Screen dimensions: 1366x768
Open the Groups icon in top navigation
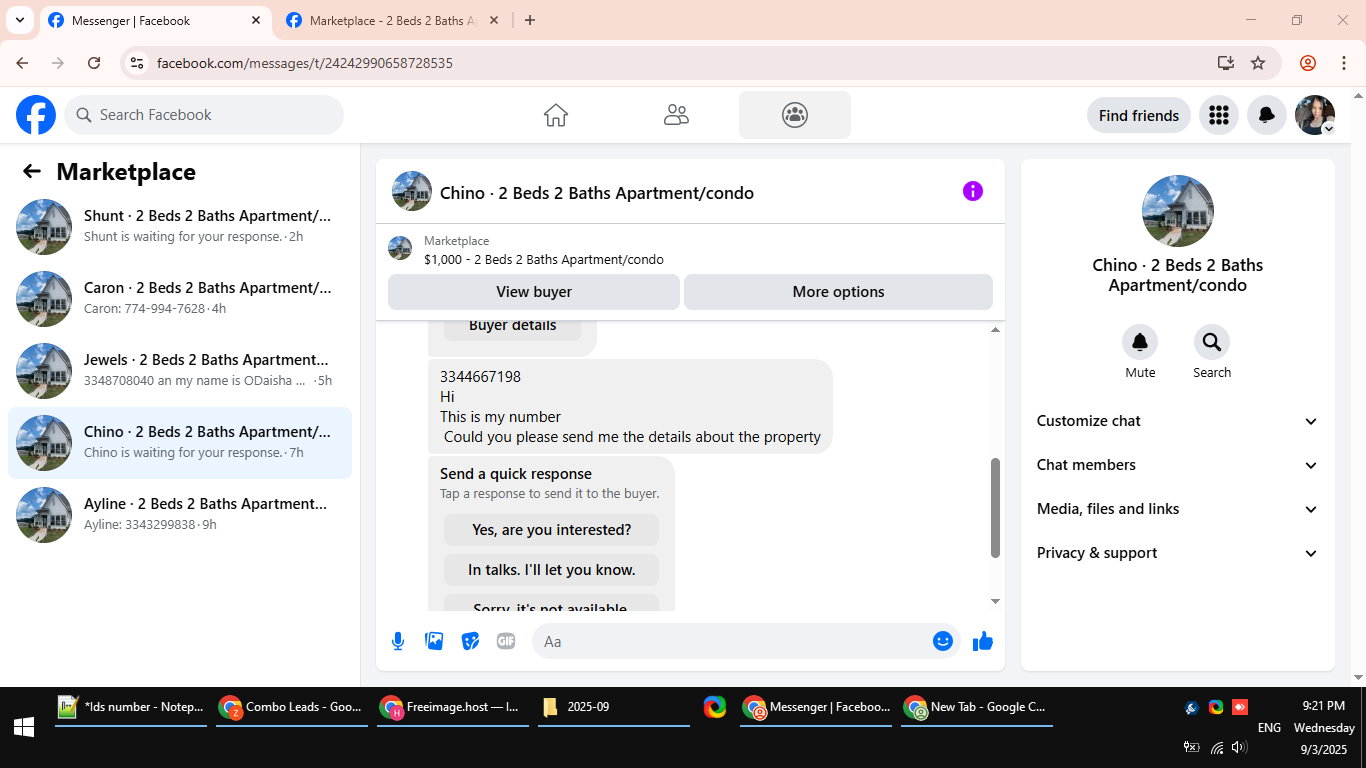coord(795,115)
